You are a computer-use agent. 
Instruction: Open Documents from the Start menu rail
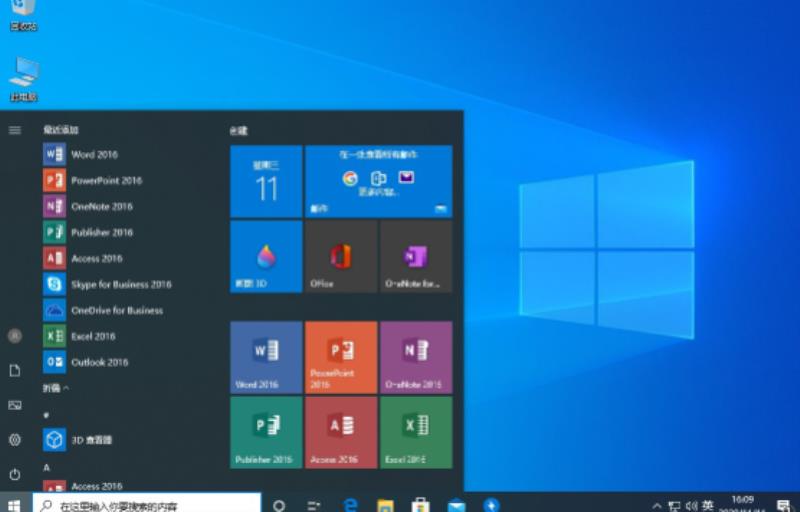click(x=15, y=370)
